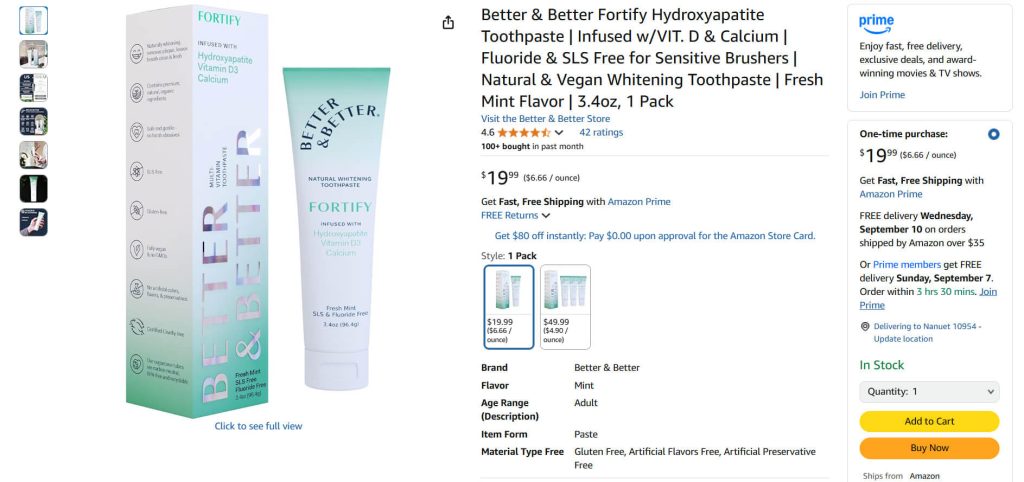Image resolution: width=1024 pixels, height=482 pixels.
Task: Click the location pin icon by Delivering to Nanuet
Action: point(865,326)
